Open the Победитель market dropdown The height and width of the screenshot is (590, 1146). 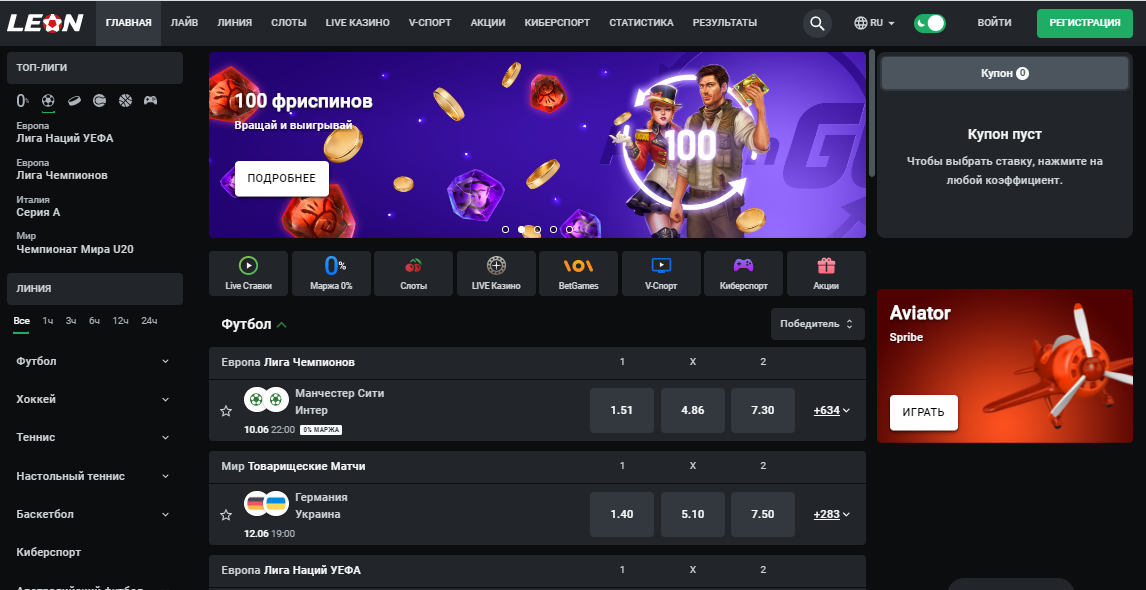click(817, 324)
